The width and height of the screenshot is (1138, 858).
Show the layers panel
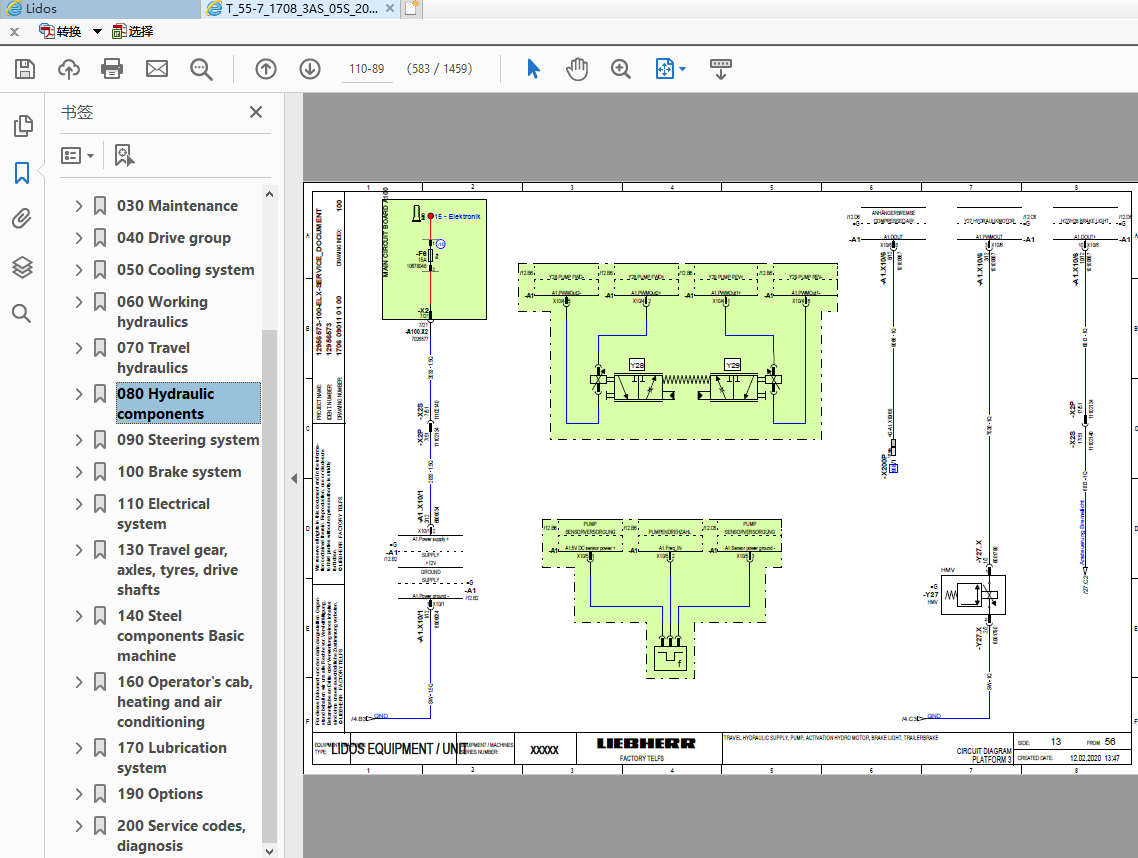22,267
